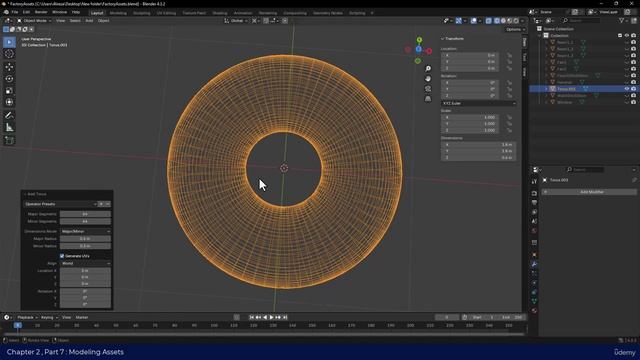Open the Global transform orientation dropdown
This screenshot has height=360, width=640.
[x=236, y=20]
